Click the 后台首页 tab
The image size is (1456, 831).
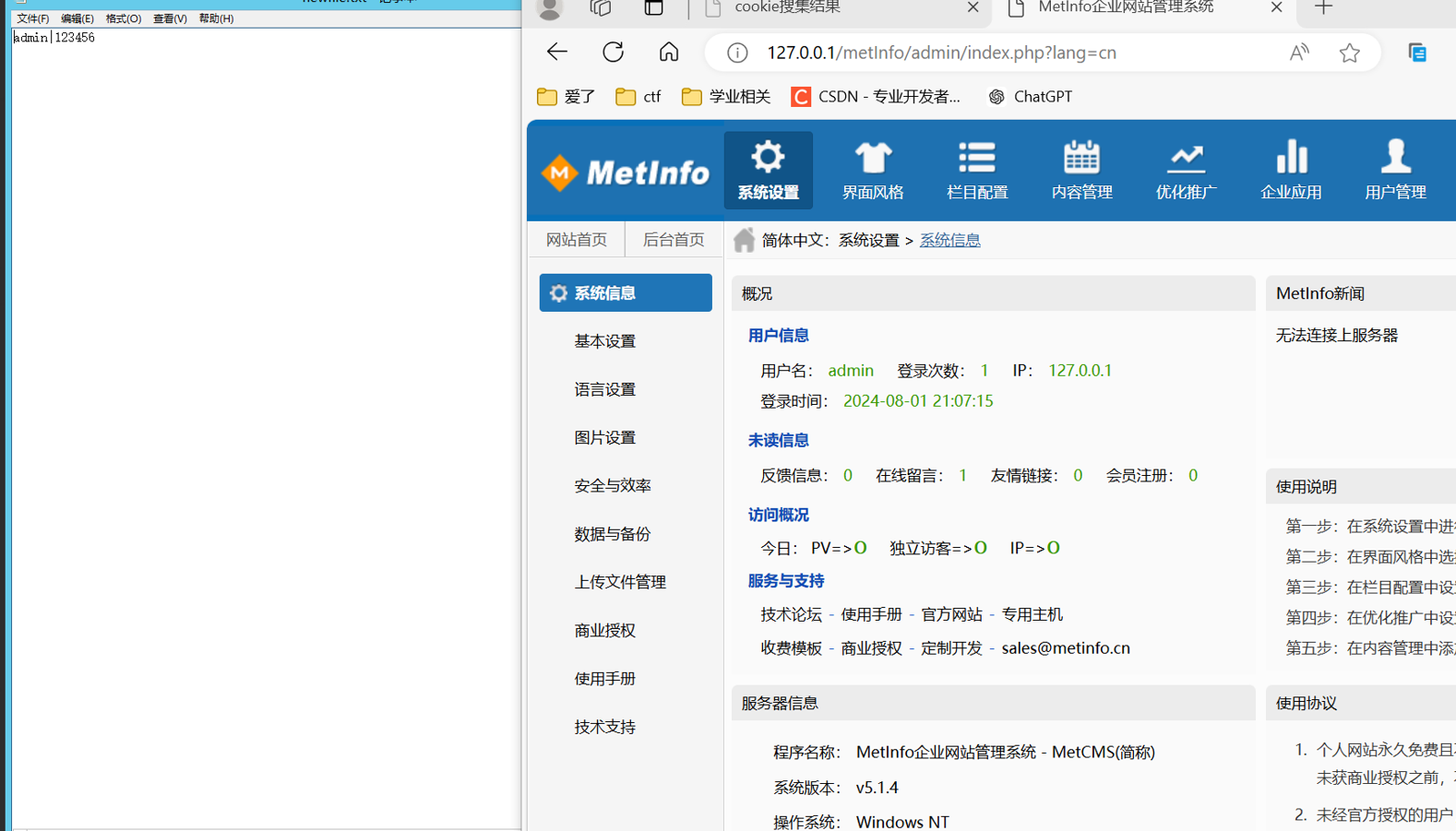pyautogui.click(x=674, y=240)
